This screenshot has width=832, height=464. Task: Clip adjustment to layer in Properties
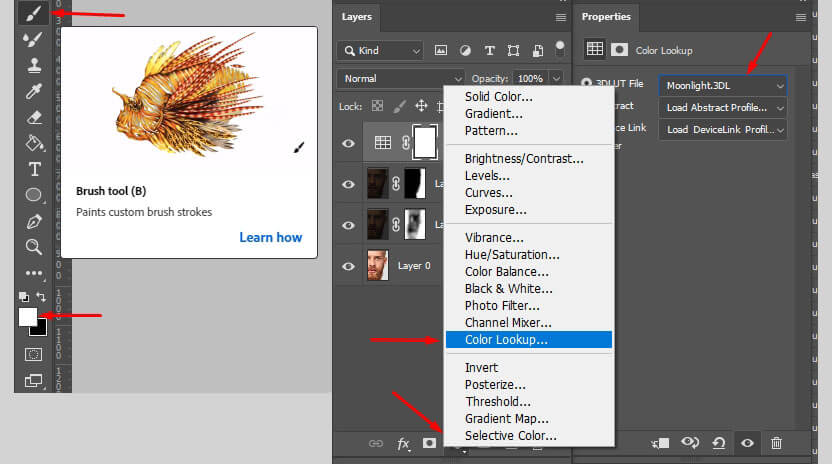tap(661, 443)
